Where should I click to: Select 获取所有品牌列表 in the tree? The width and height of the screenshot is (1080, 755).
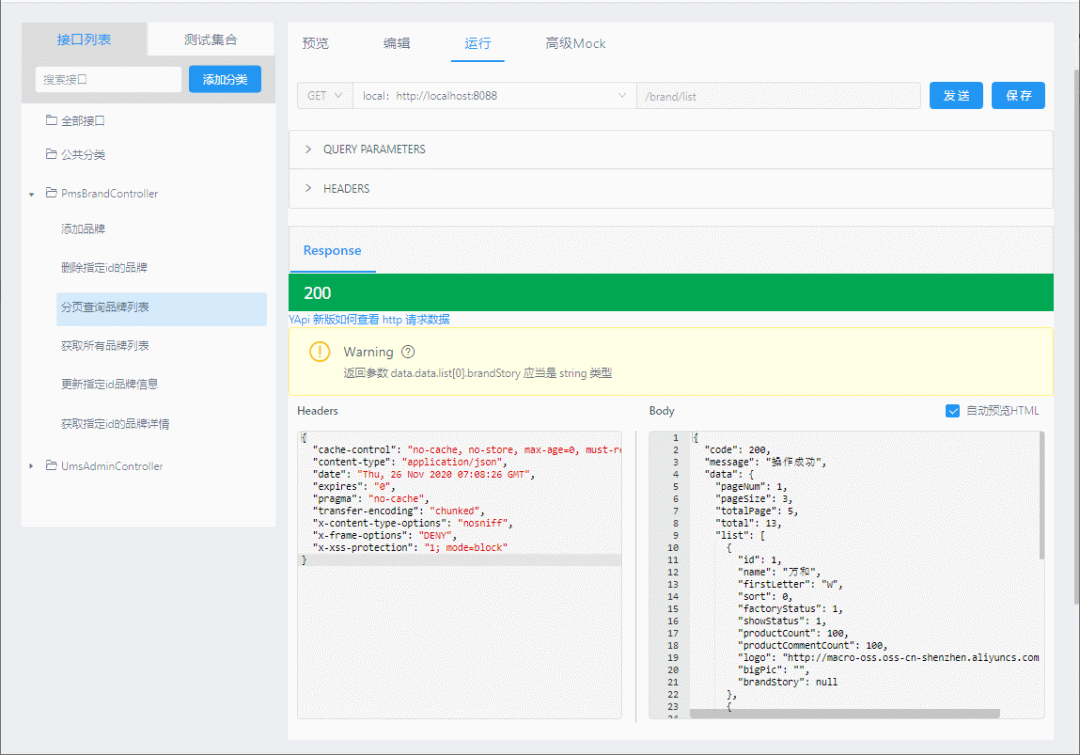105,346
